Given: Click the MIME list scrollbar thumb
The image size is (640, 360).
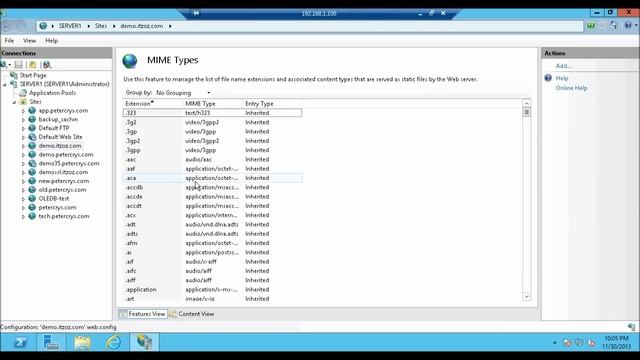Looking at the screenshot, I should [527, 112].
